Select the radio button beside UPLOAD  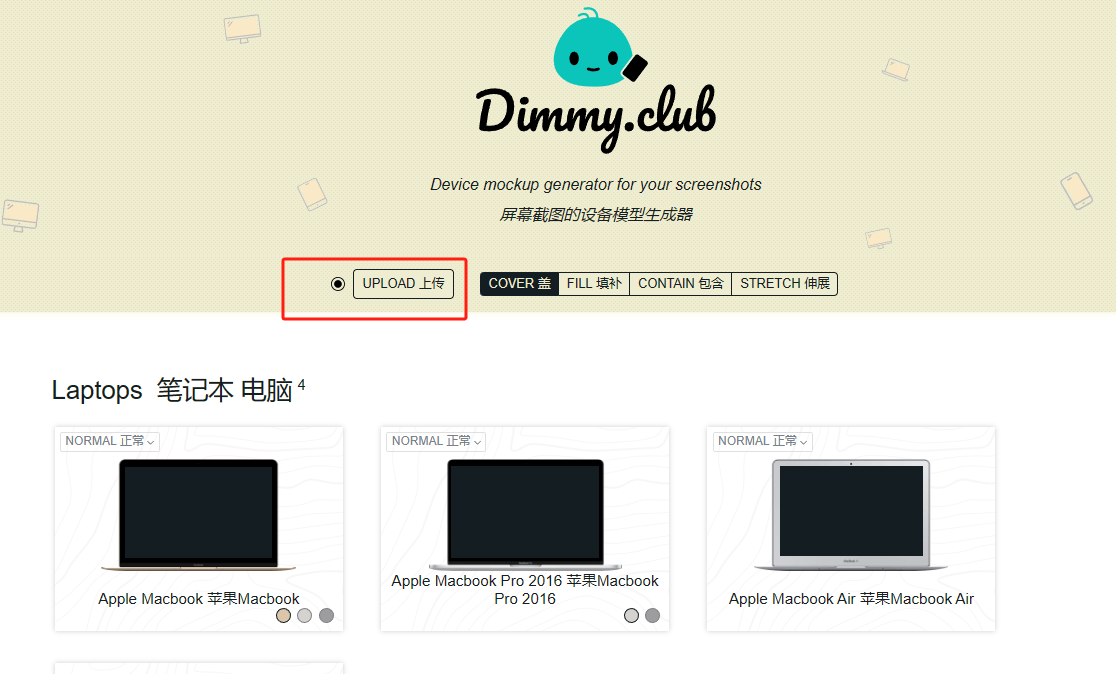[338, 283]
